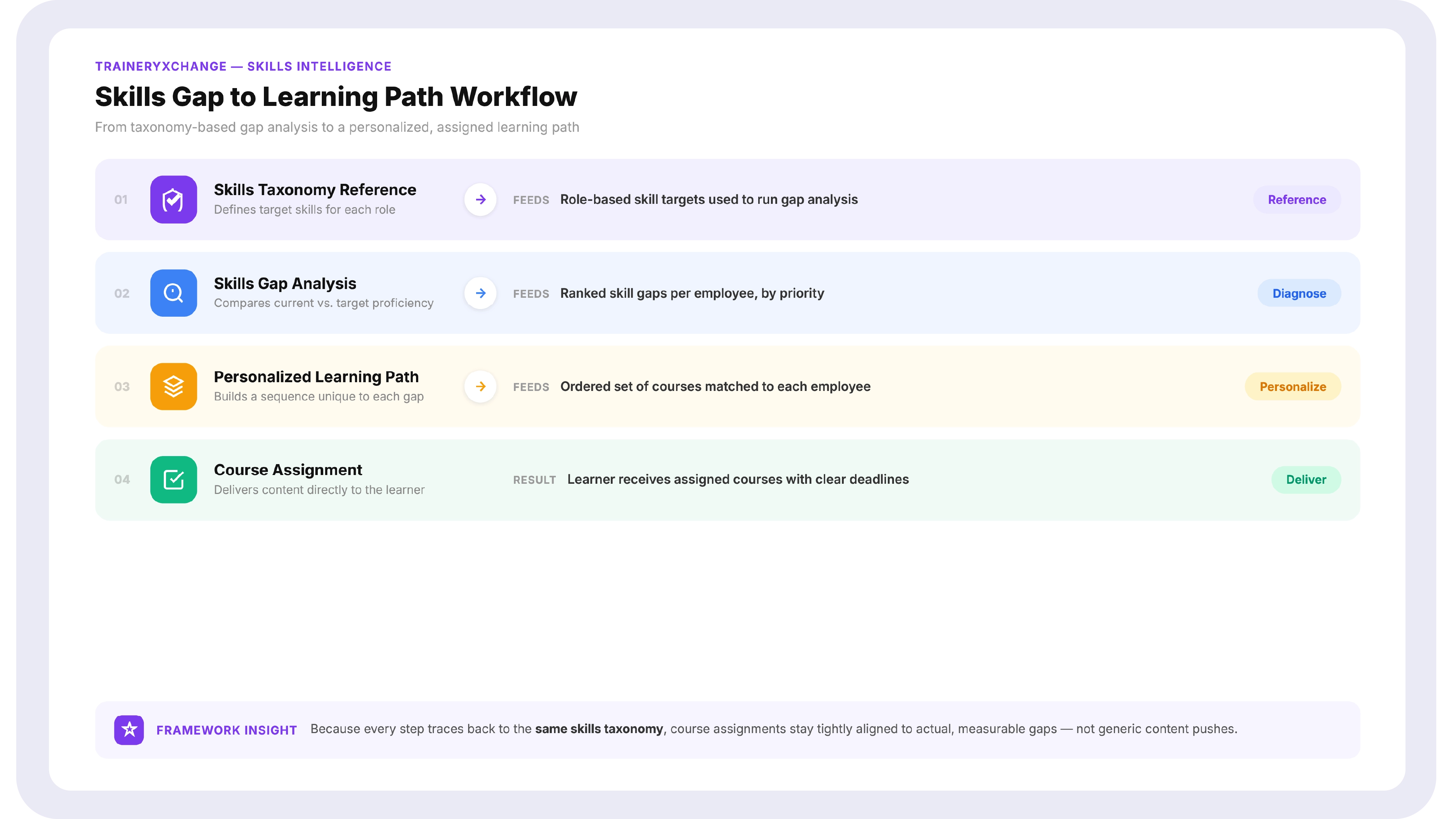Click 'Defines target skills for each role'

coord(304,210)
